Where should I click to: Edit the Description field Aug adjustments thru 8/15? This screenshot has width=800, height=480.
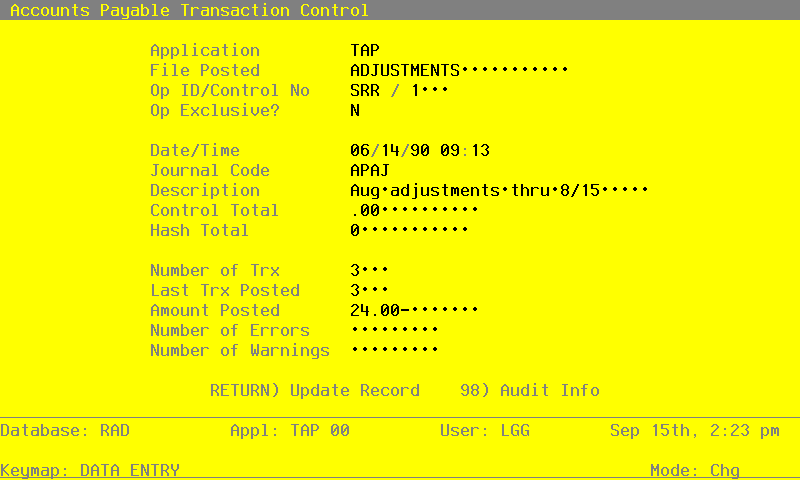click(x=499, y=190)
